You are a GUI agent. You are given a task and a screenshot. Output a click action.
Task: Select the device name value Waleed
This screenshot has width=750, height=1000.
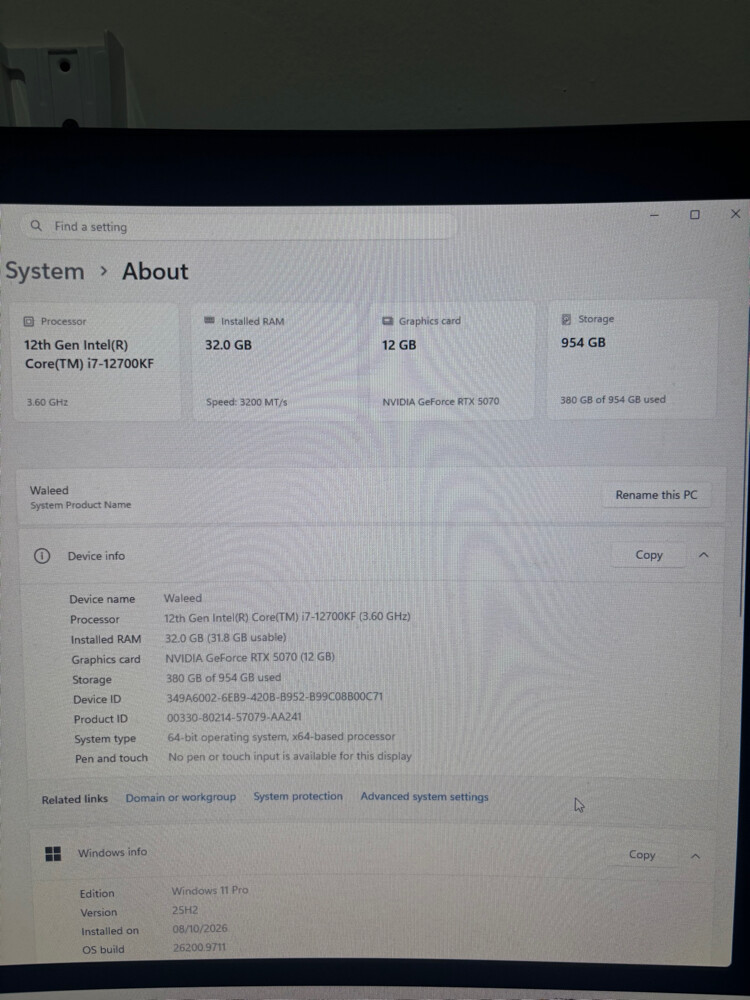[x=183, y=598]
